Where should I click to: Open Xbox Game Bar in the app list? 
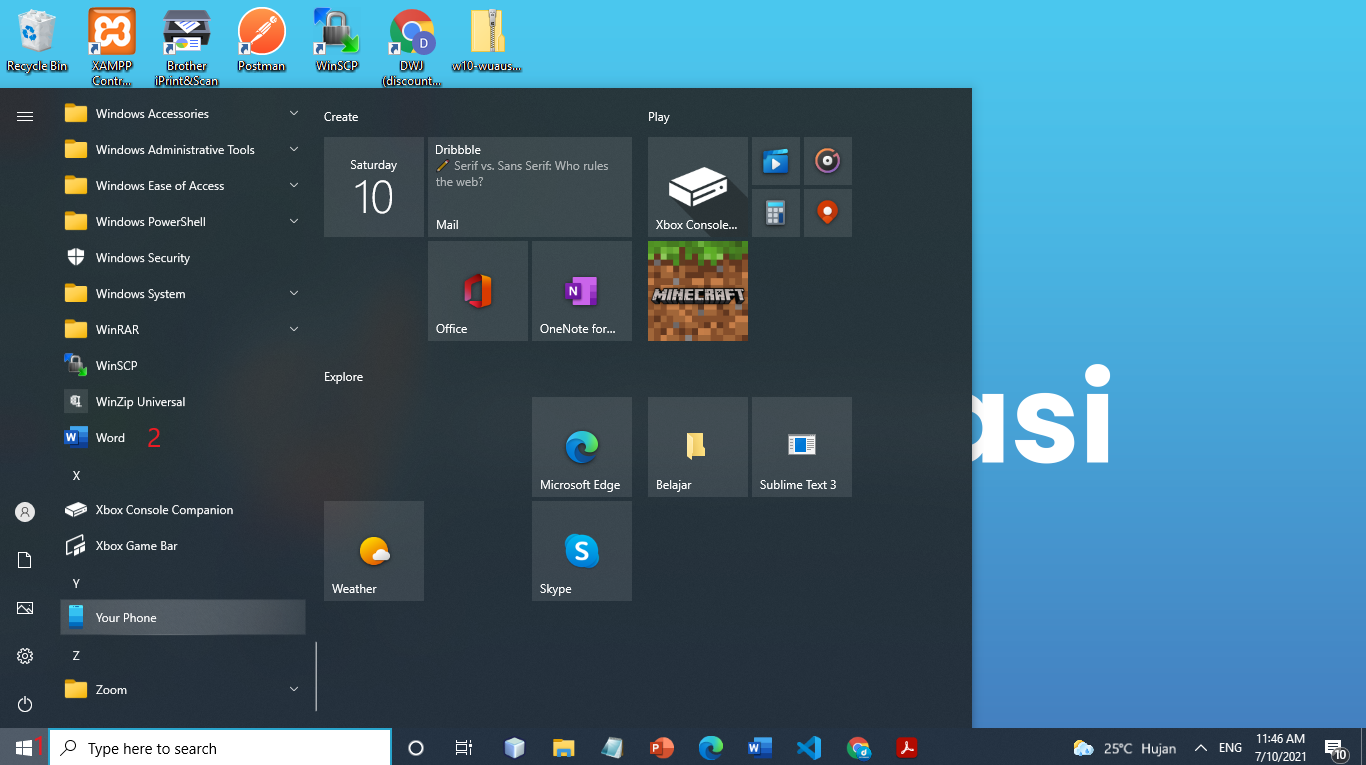pos(183,546)
